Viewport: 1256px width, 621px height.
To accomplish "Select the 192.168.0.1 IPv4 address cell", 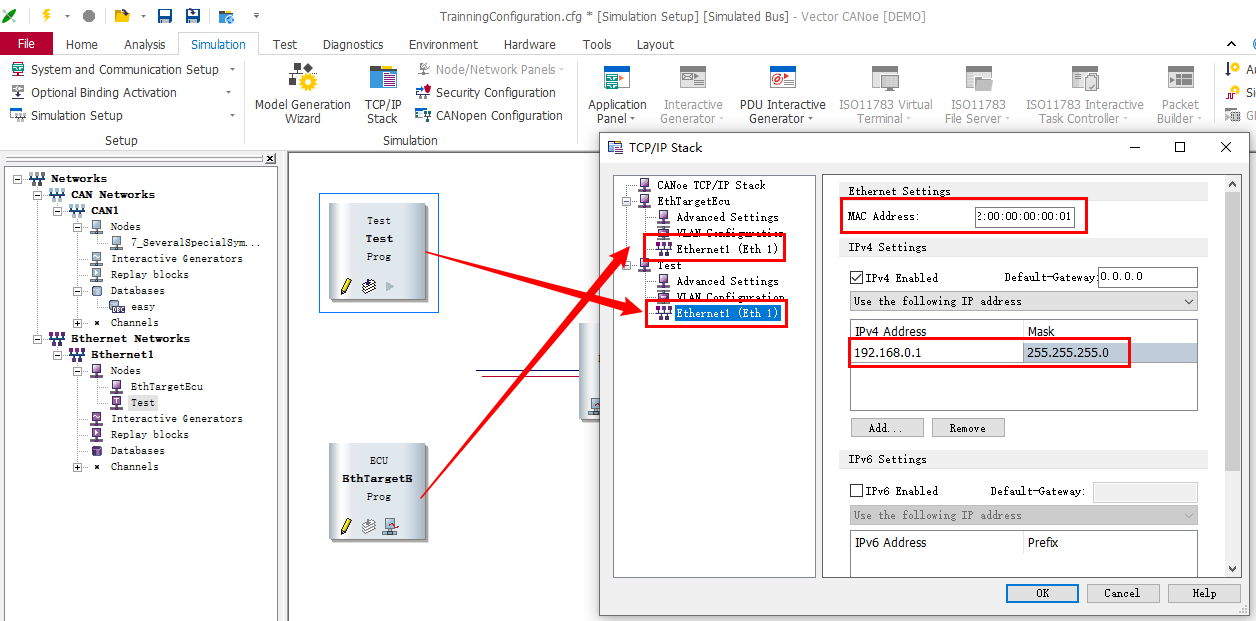I will coord(937,353).
